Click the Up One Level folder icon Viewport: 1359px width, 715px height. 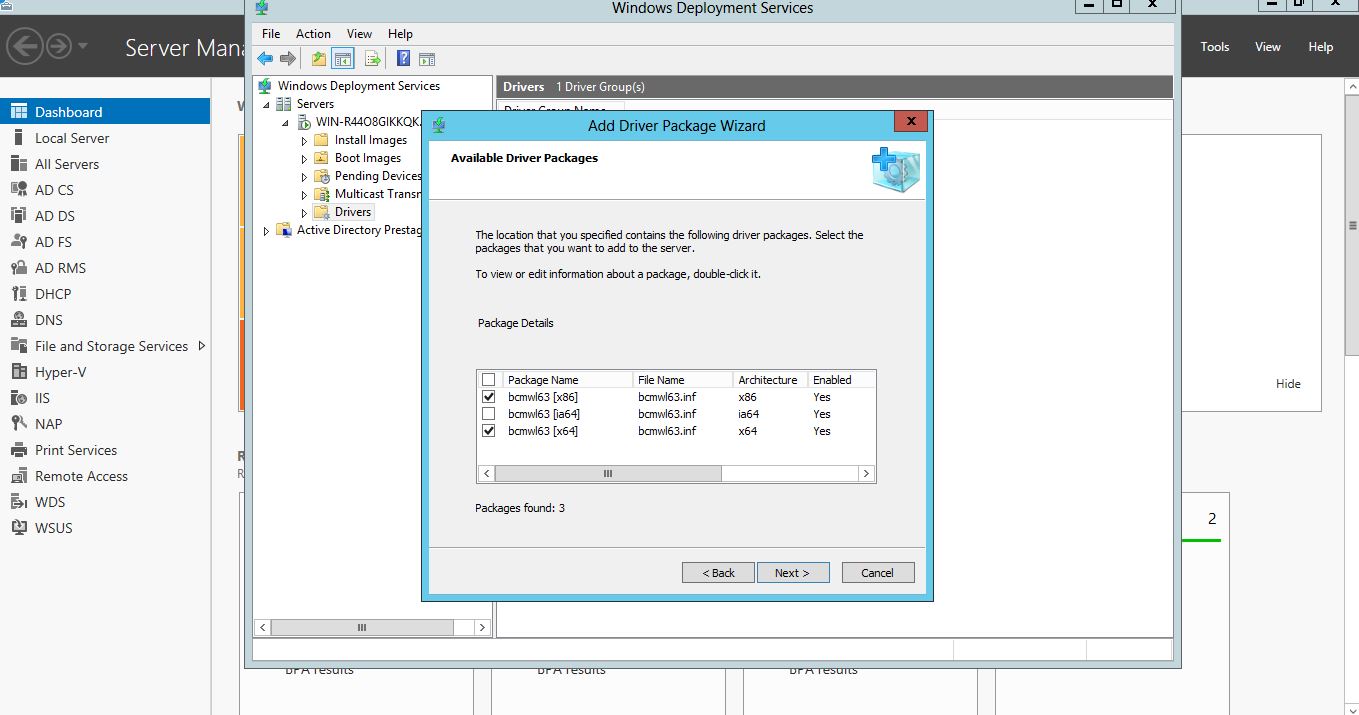point(318,59)
